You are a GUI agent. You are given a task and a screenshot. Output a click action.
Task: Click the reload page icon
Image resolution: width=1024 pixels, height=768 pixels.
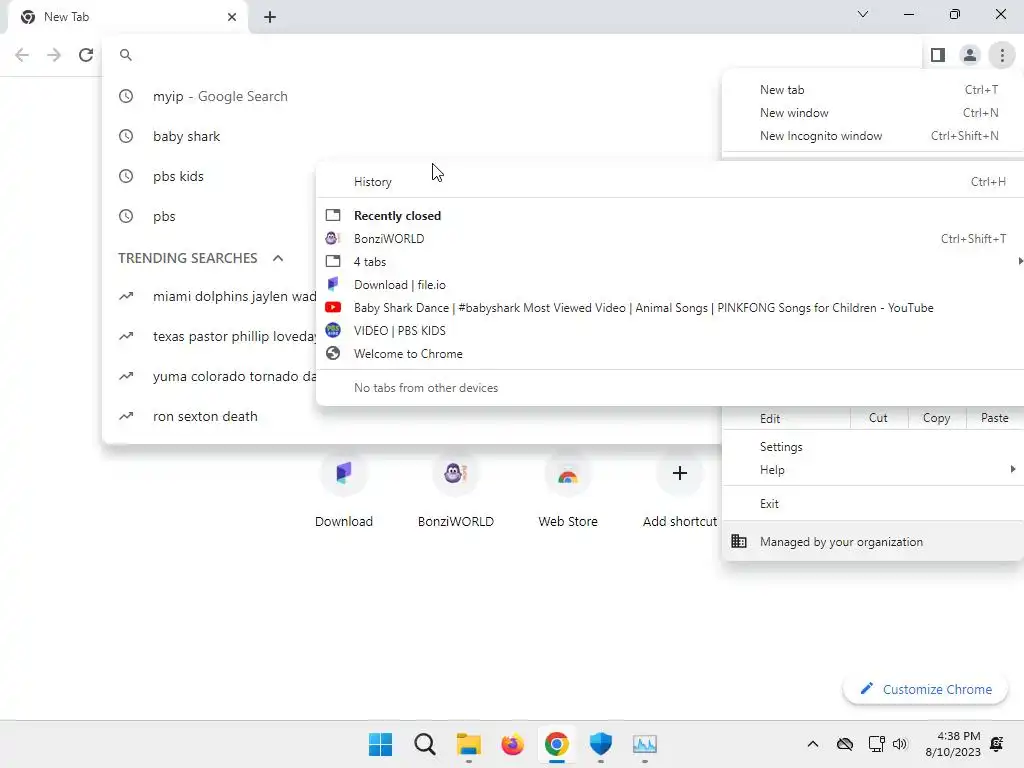(86, 55)
